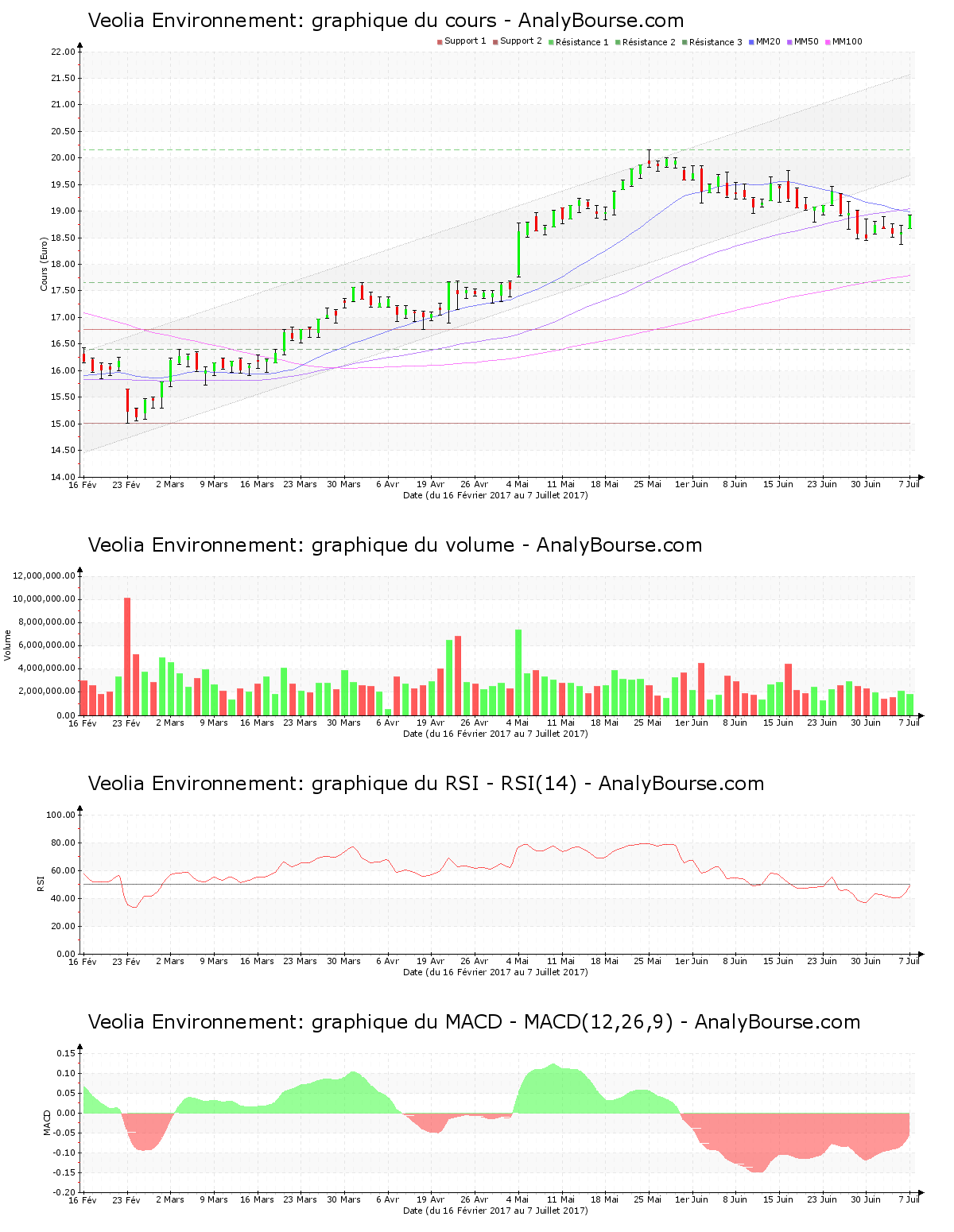
Task: Click the '7 Juil' date label under the MACD chart
Action: pyautogui.click(x=909, y=1199)
